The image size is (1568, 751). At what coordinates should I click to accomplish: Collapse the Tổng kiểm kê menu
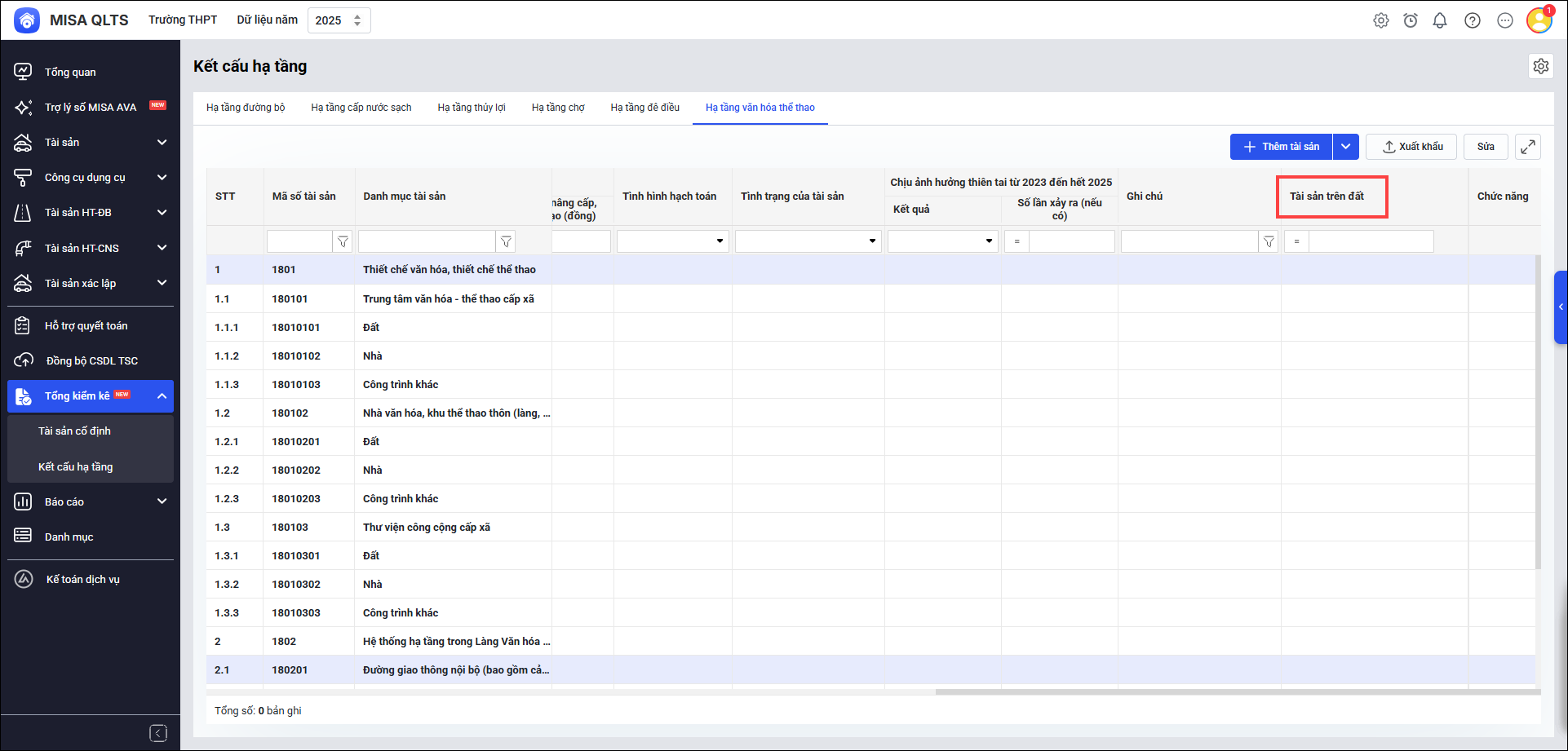click(x=162, y=396)
